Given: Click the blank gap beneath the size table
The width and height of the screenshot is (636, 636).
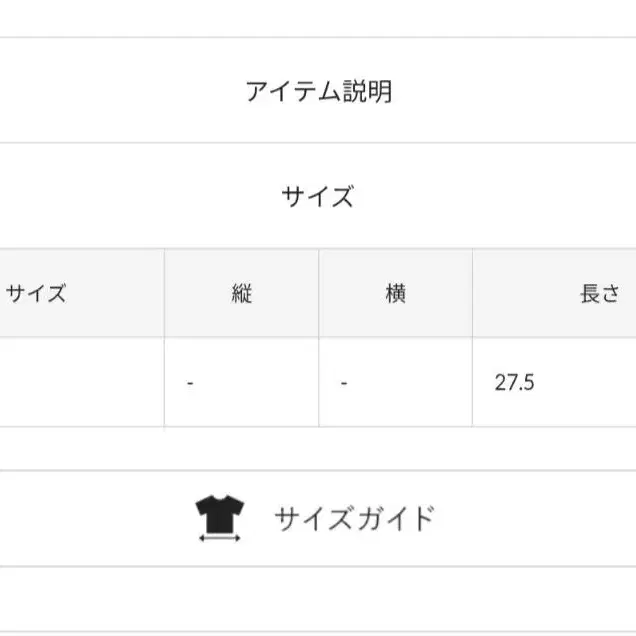Looking at the screenshot, I should (x=318, y=449).
